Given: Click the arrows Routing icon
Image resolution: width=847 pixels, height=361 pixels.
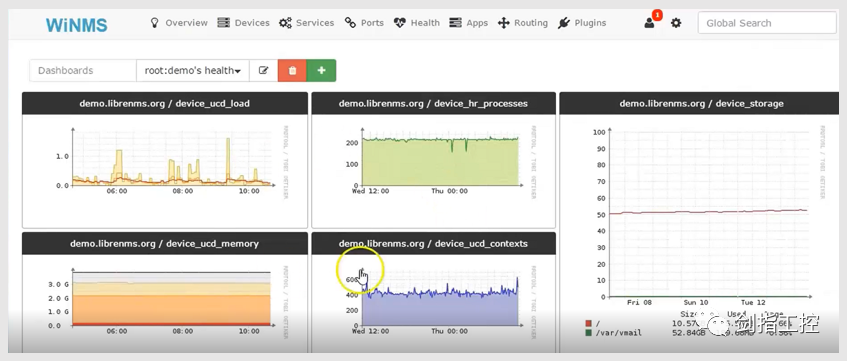Looking at the screenshot, I should (503, 23).
